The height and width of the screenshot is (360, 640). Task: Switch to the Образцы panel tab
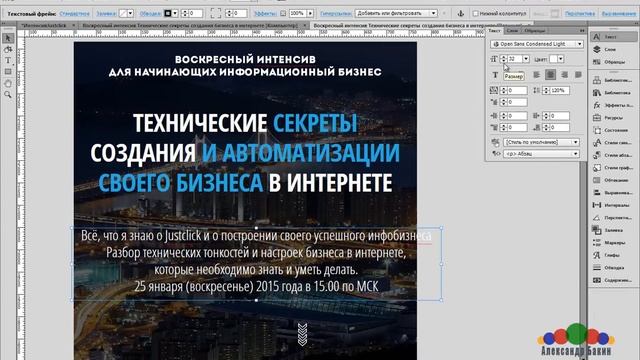tap(534, 31)
